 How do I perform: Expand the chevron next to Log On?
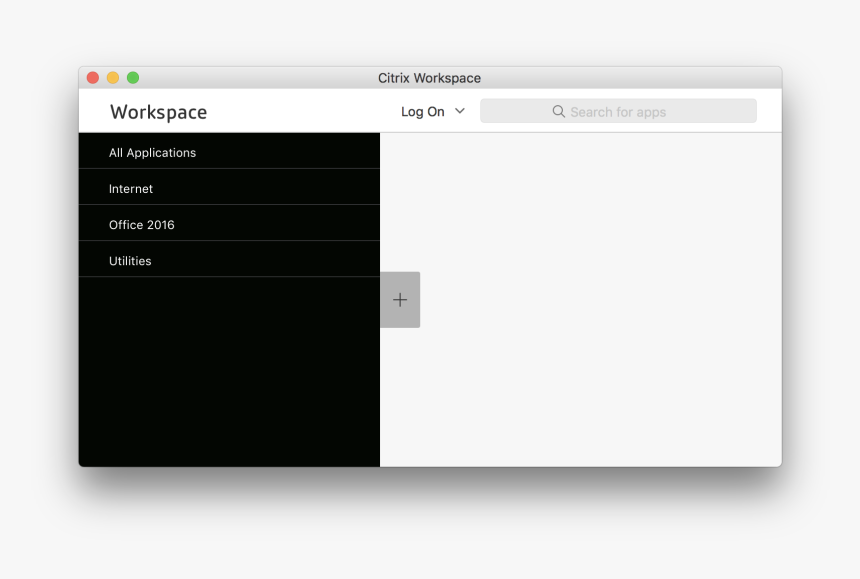[459, 112]
